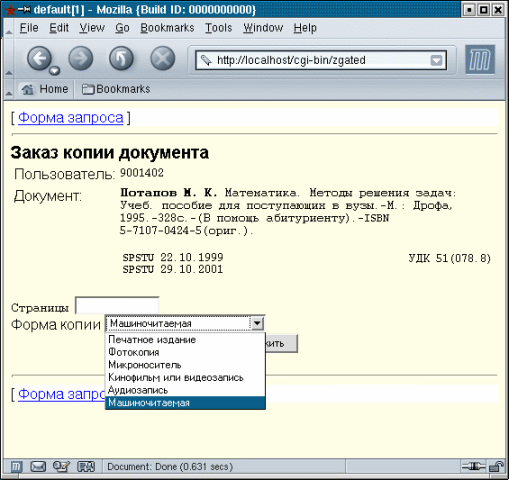Click the SPSTU 22.10.1999 line
The width and height of the screenshot is (509, 480).
click(173, 258)
